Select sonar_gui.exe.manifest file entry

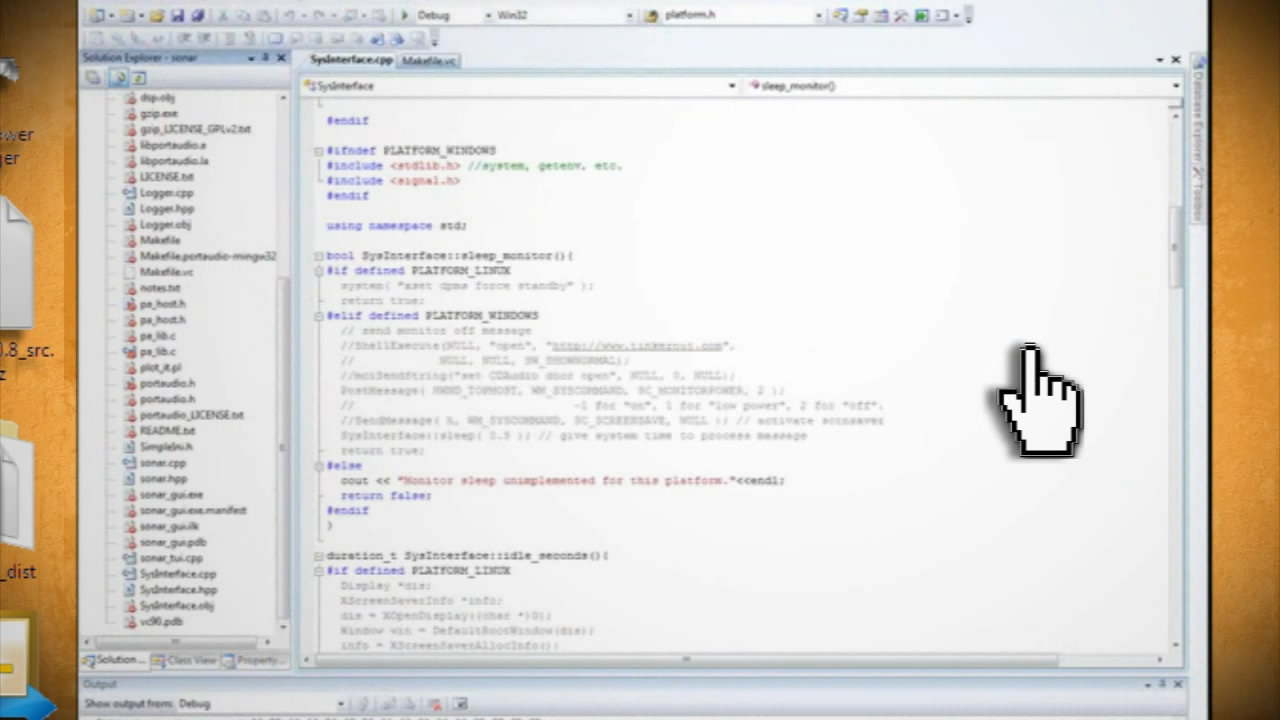[192, 511]
